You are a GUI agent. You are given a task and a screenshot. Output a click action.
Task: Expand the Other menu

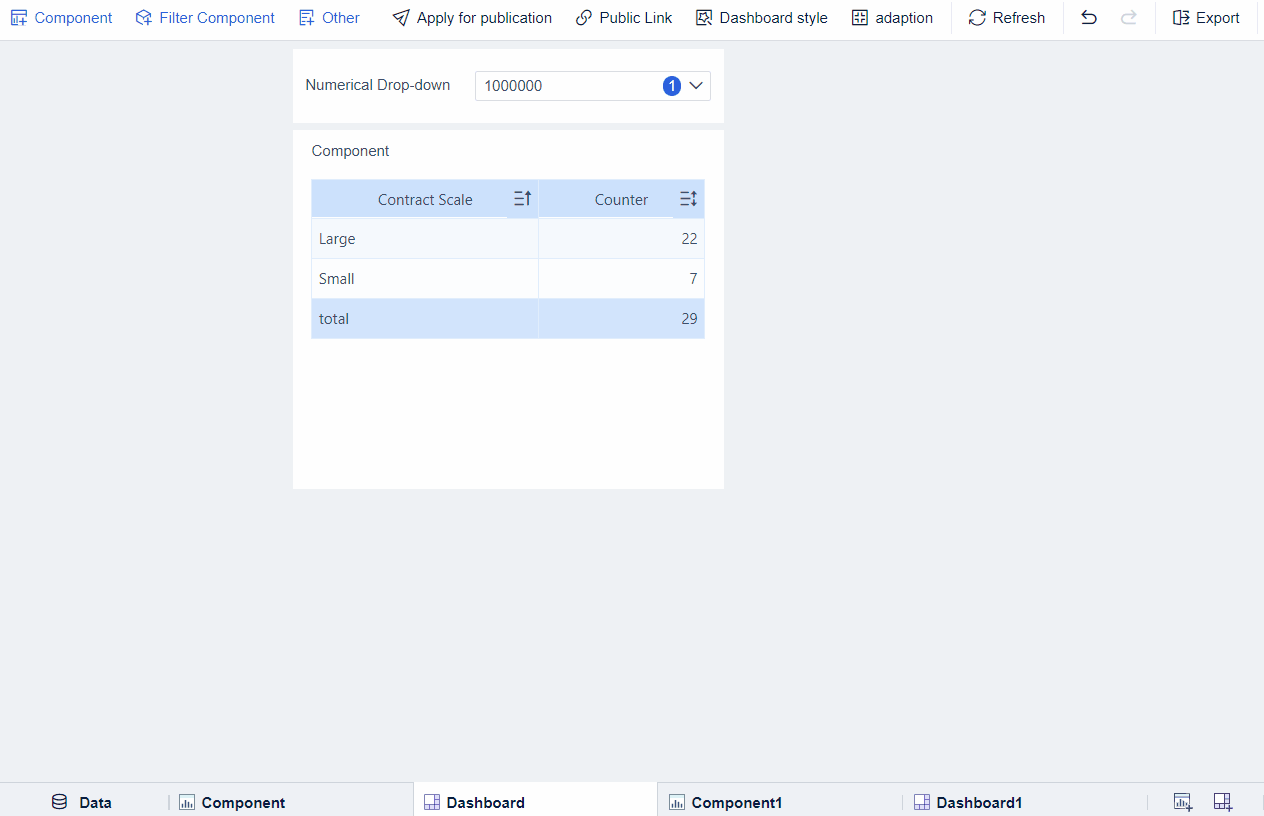329,17
